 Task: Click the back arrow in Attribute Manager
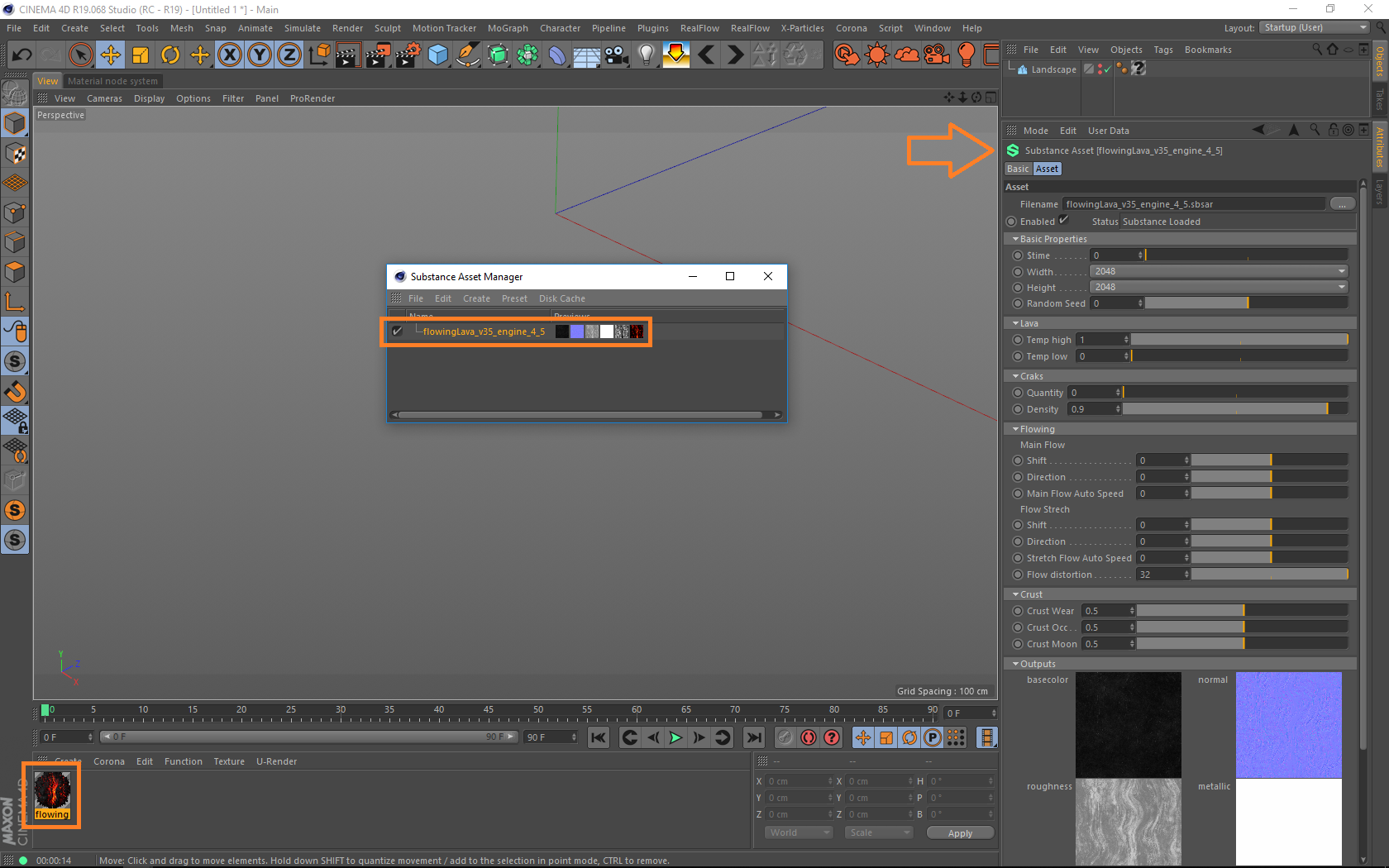point(1258,130)
